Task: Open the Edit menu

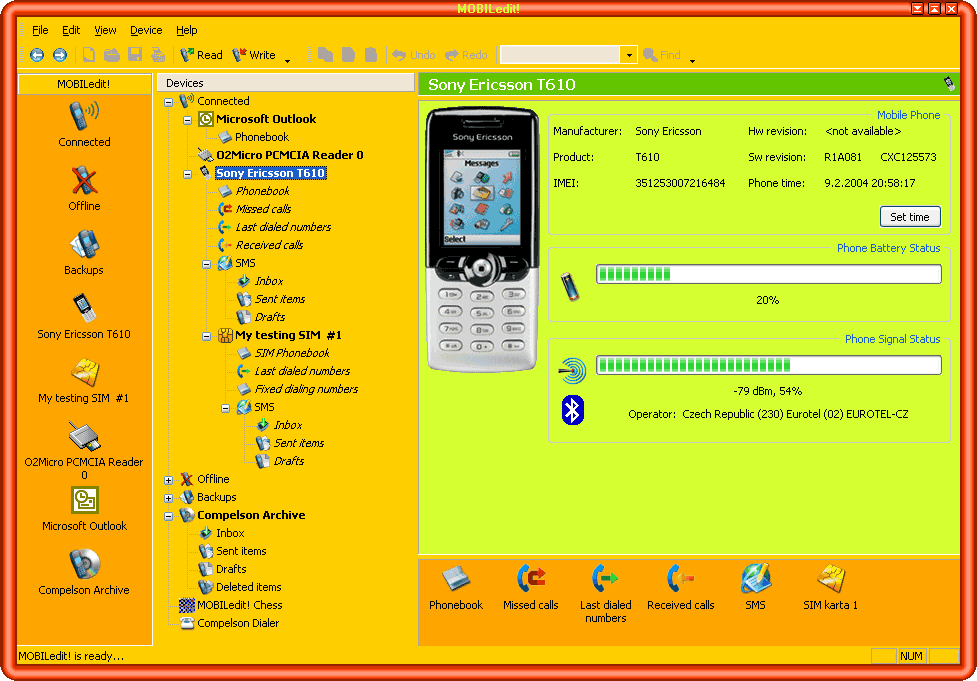Action: coord(71,30)
